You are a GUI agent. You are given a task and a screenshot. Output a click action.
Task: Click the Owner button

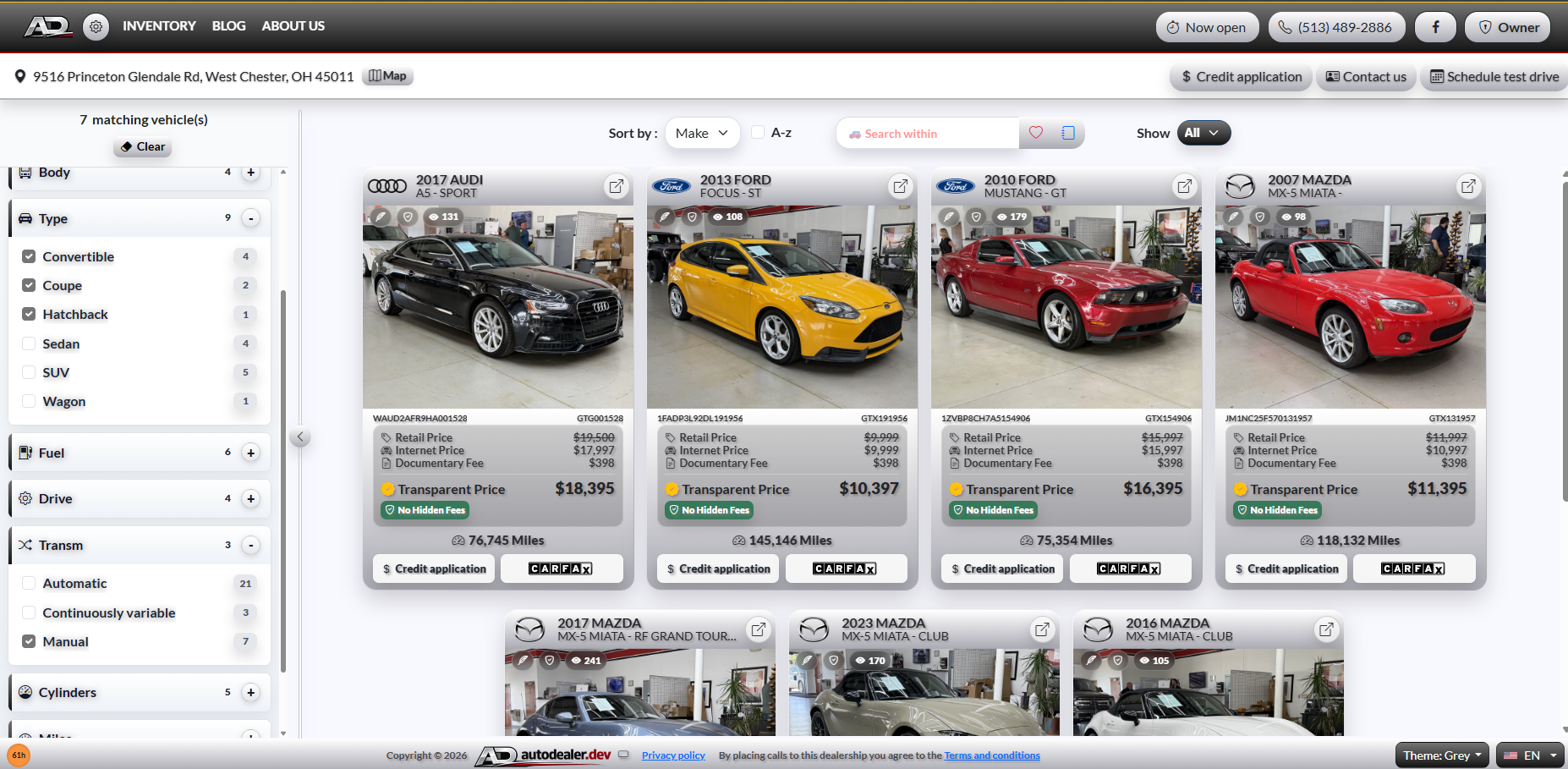pos(1508,27)
